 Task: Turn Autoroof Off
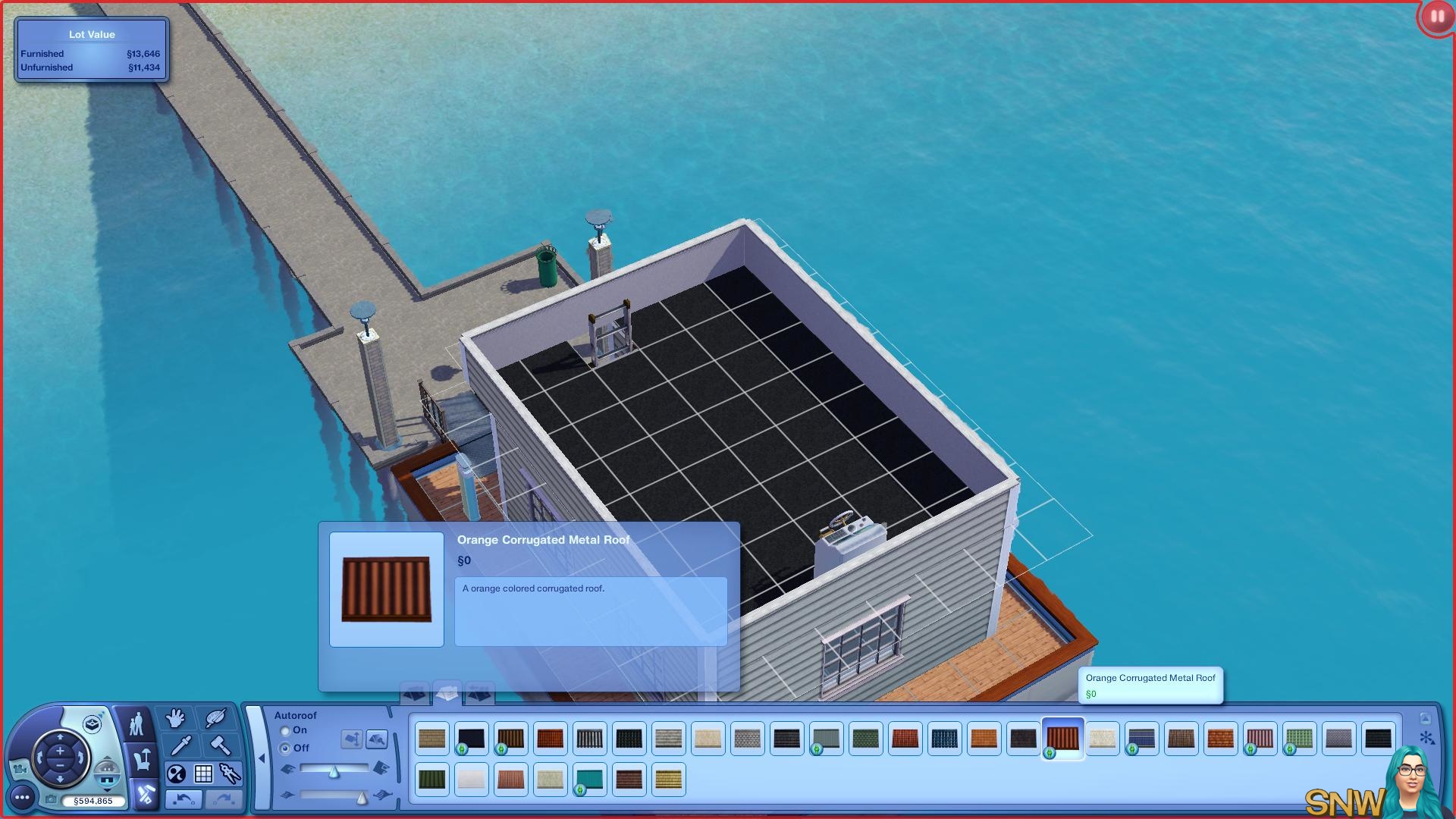click(x=285, y=748)
